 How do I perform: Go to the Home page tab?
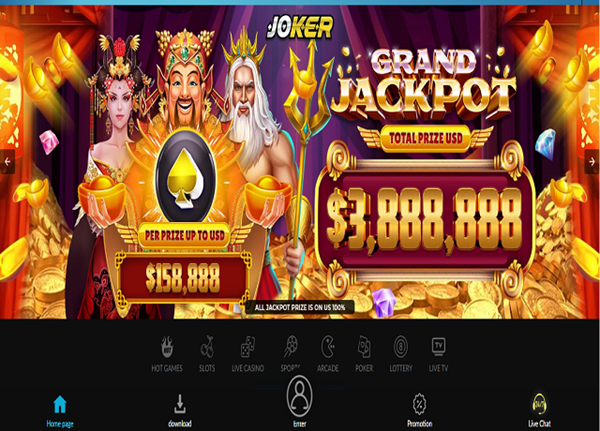pyautogui.click(x=60, y=411)
